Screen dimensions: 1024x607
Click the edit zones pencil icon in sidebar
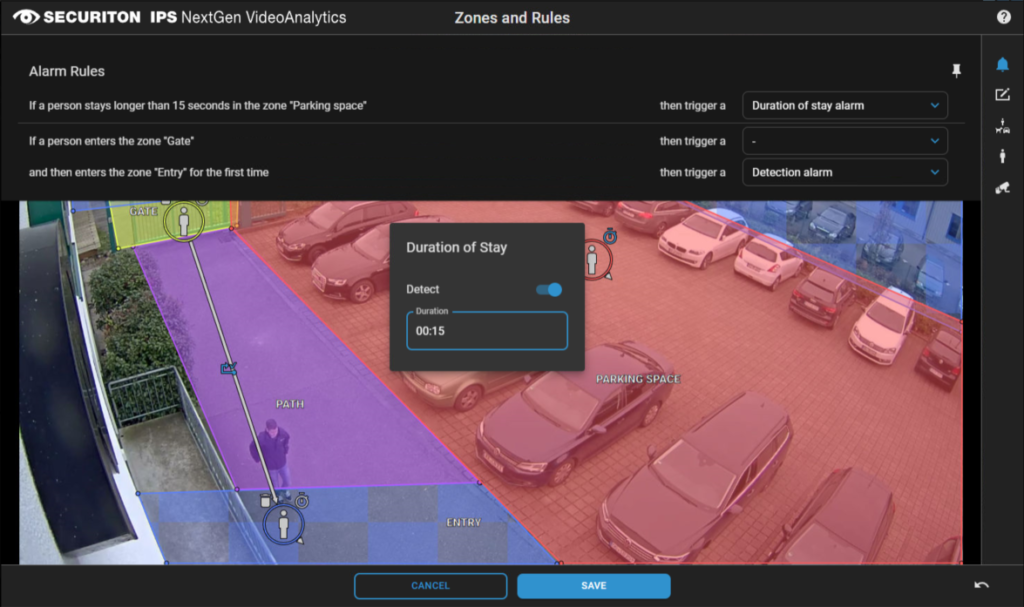point(1002,95)
